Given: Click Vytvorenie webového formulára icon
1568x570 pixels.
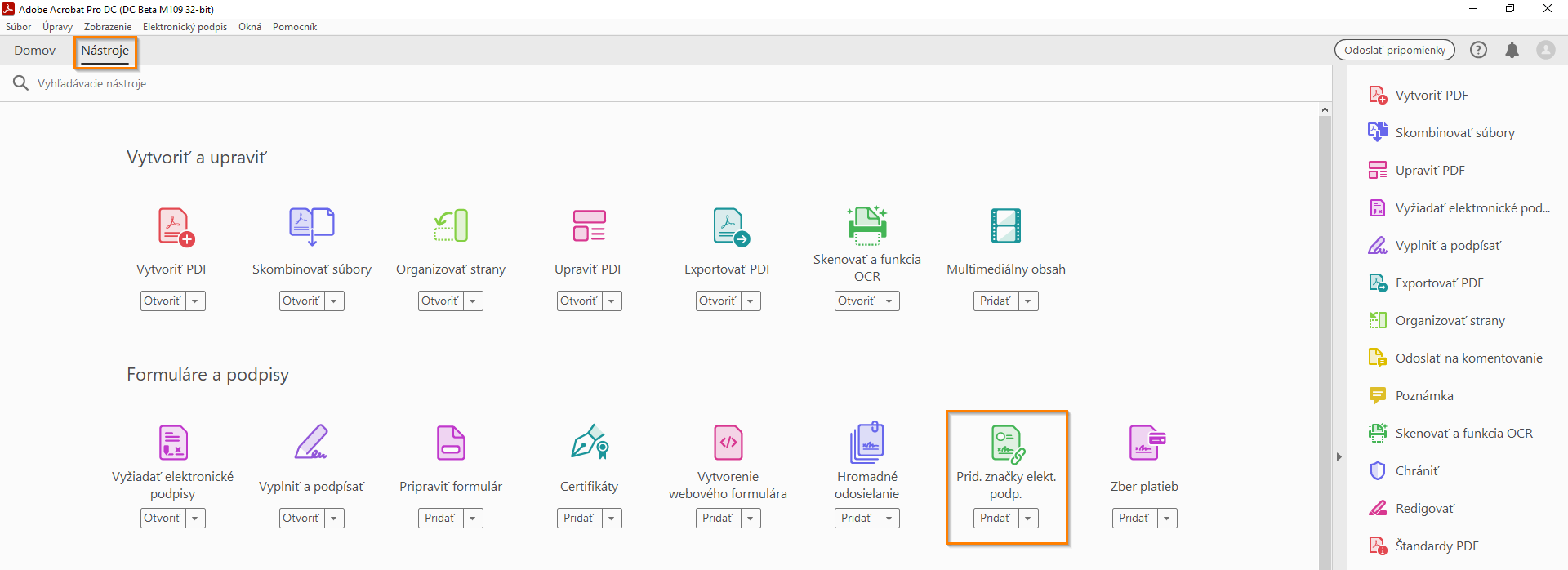Looking at the screenshot, I should point(728,443).
